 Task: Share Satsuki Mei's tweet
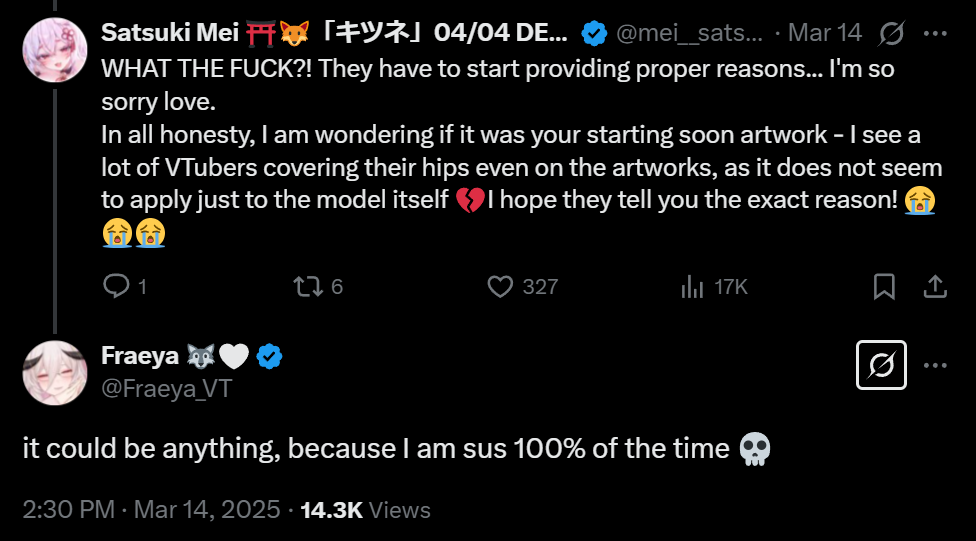935,287
